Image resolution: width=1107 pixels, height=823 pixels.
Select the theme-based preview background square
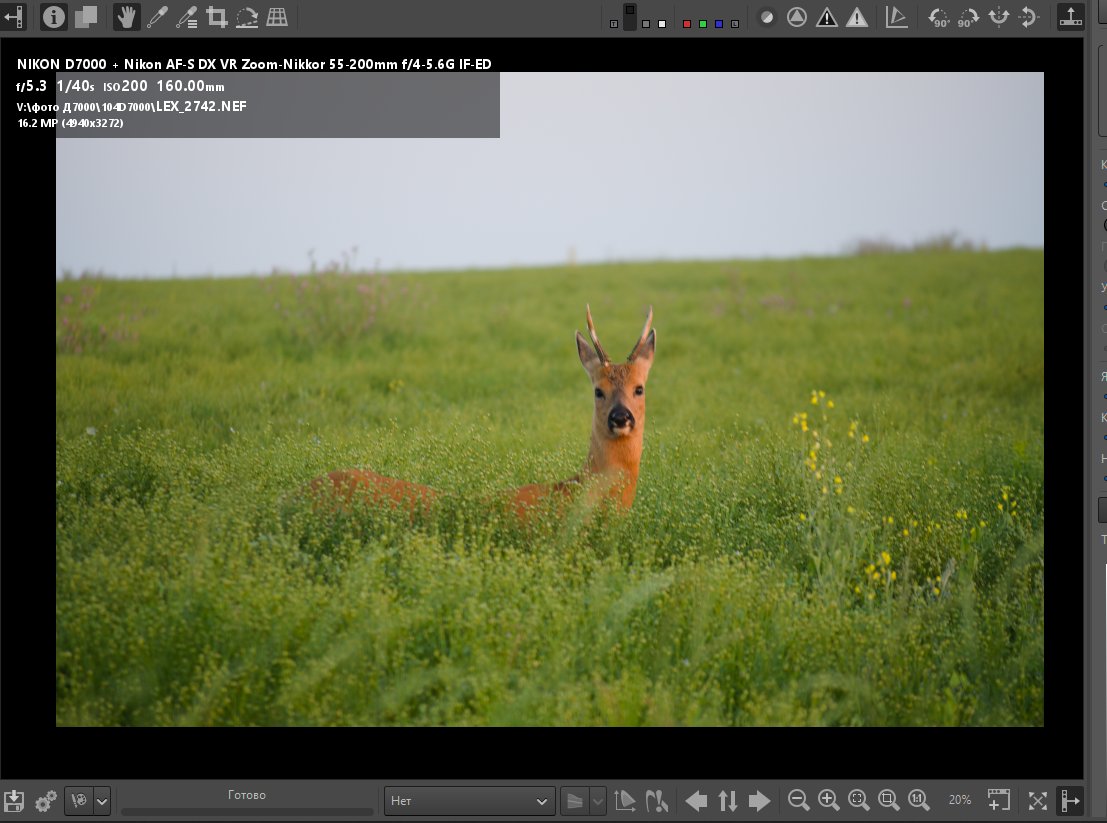click(x=614, y=24)
